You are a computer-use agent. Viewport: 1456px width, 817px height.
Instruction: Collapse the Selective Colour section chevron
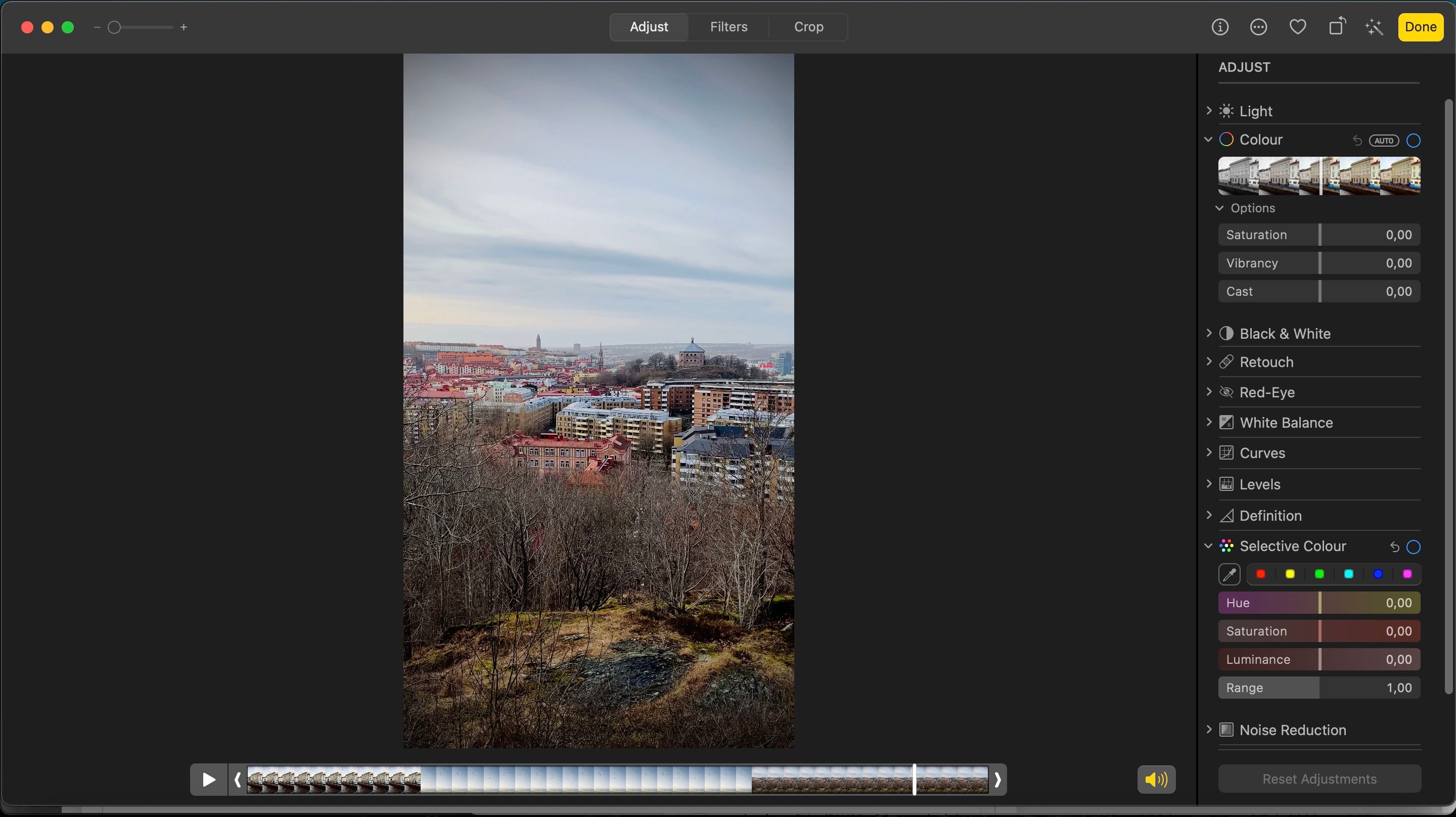click(x=1208, y=546)
